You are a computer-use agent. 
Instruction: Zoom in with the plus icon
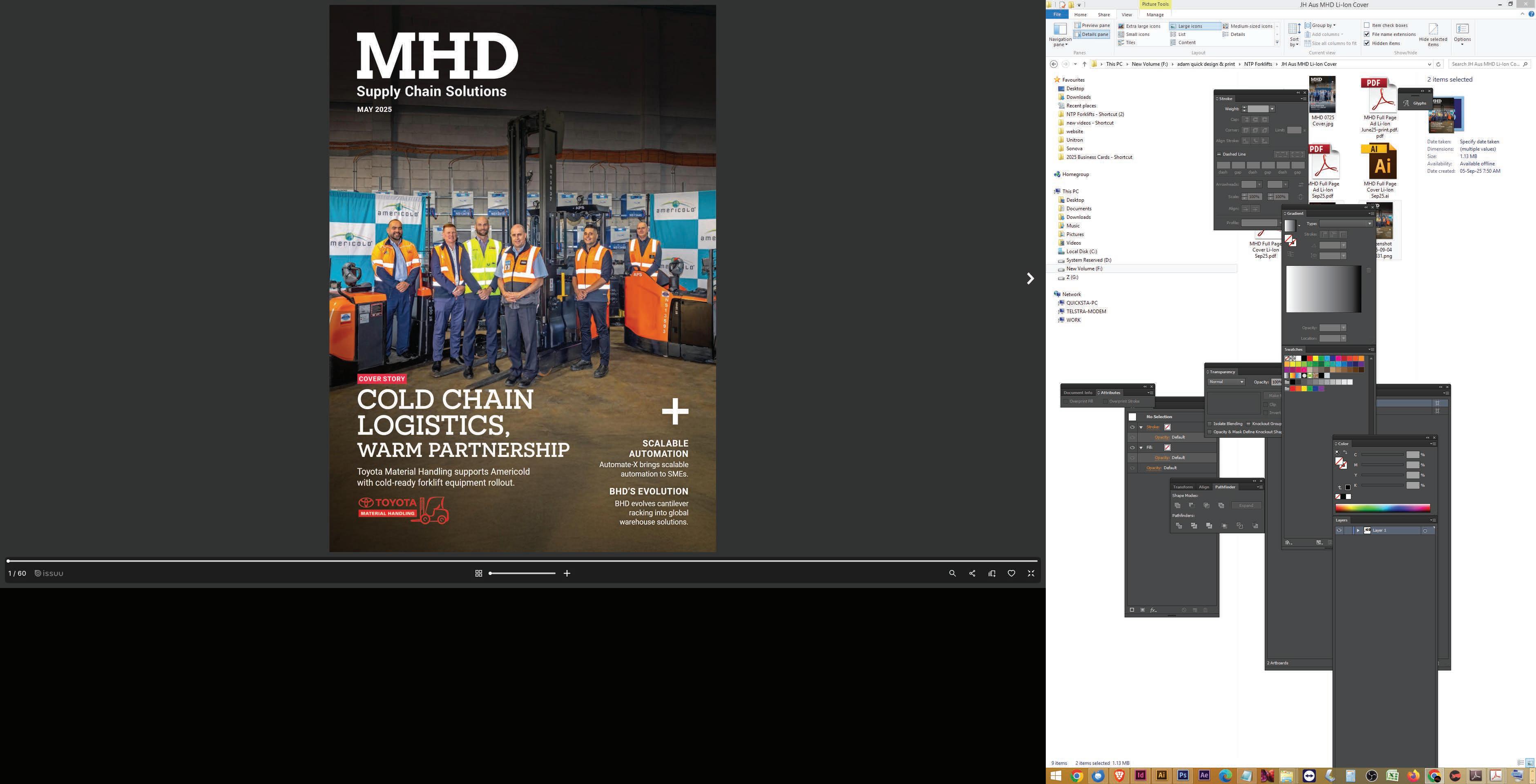(x=567, y=574)
